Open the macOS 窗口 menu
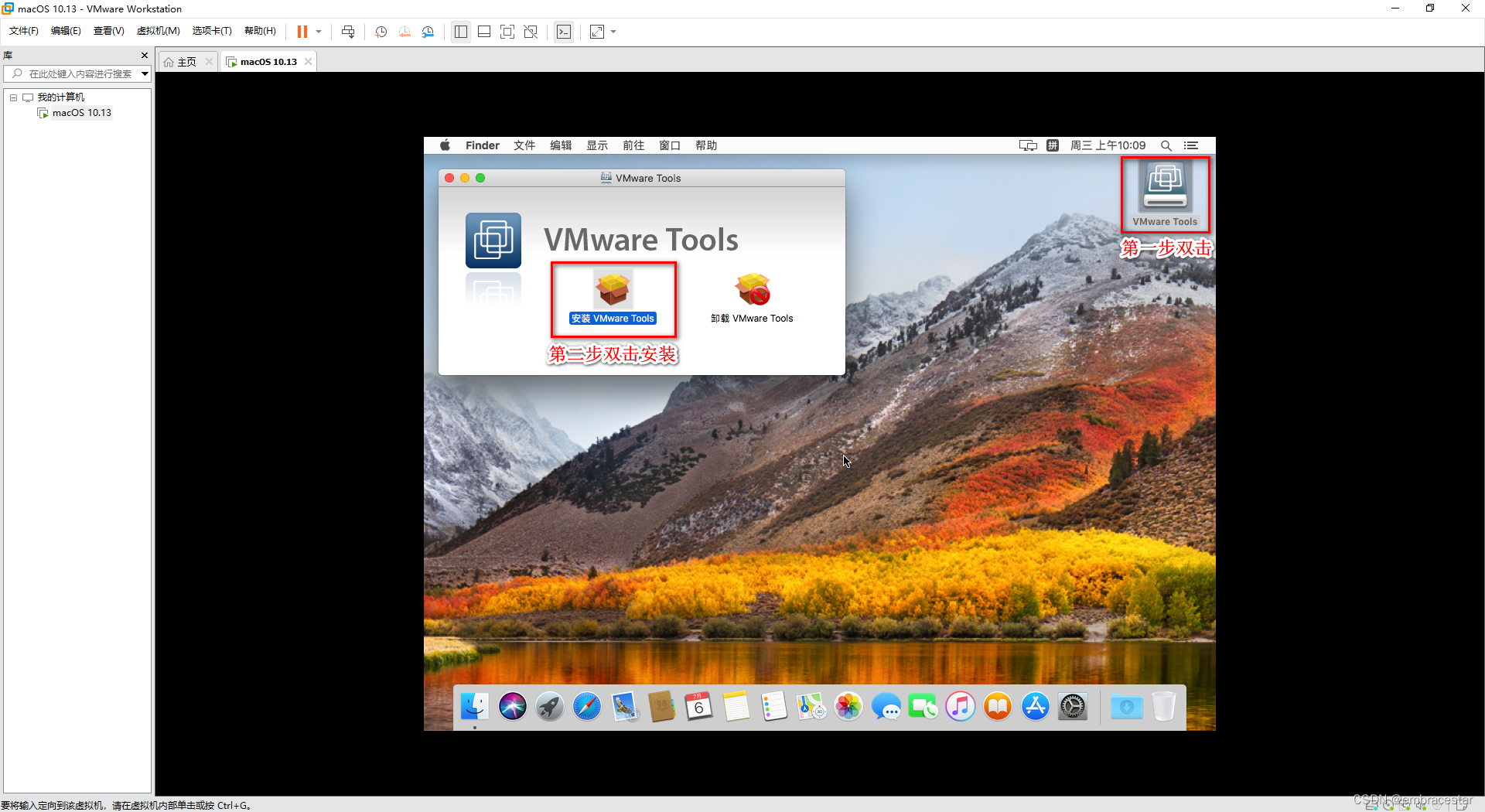The width and height of the screenshot is (1485, 812). point(670,145)
